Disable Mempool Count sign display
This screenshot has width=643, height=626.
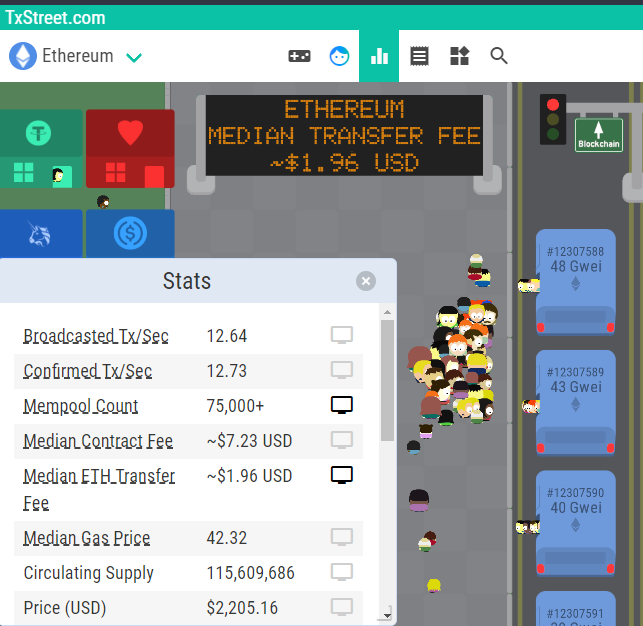(x=342, y=405)
